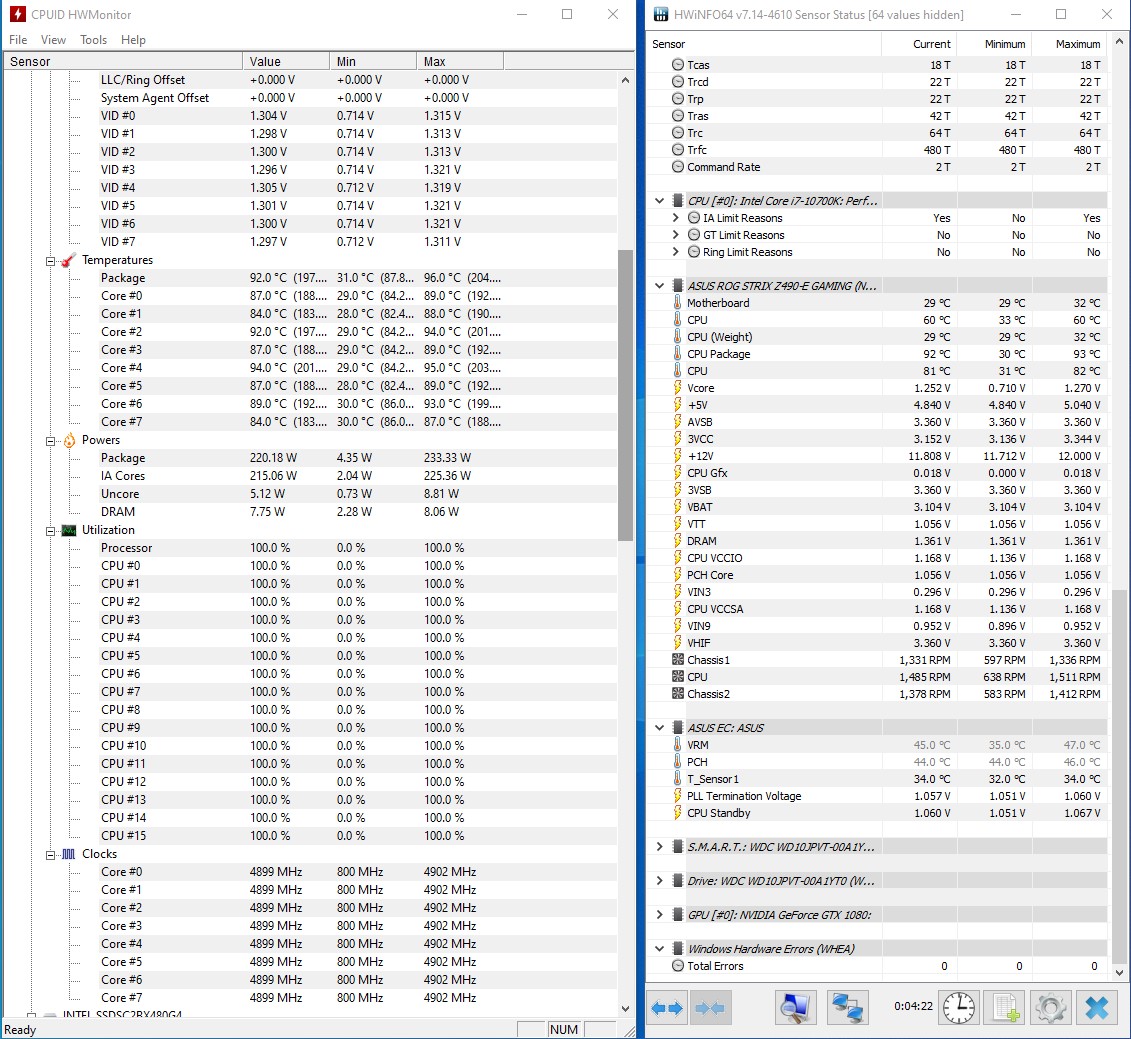Viewport: 1131px width, 1039px height.
Task: Collapse the ASUS EC: ASUS sensor group
Action: 659,727
